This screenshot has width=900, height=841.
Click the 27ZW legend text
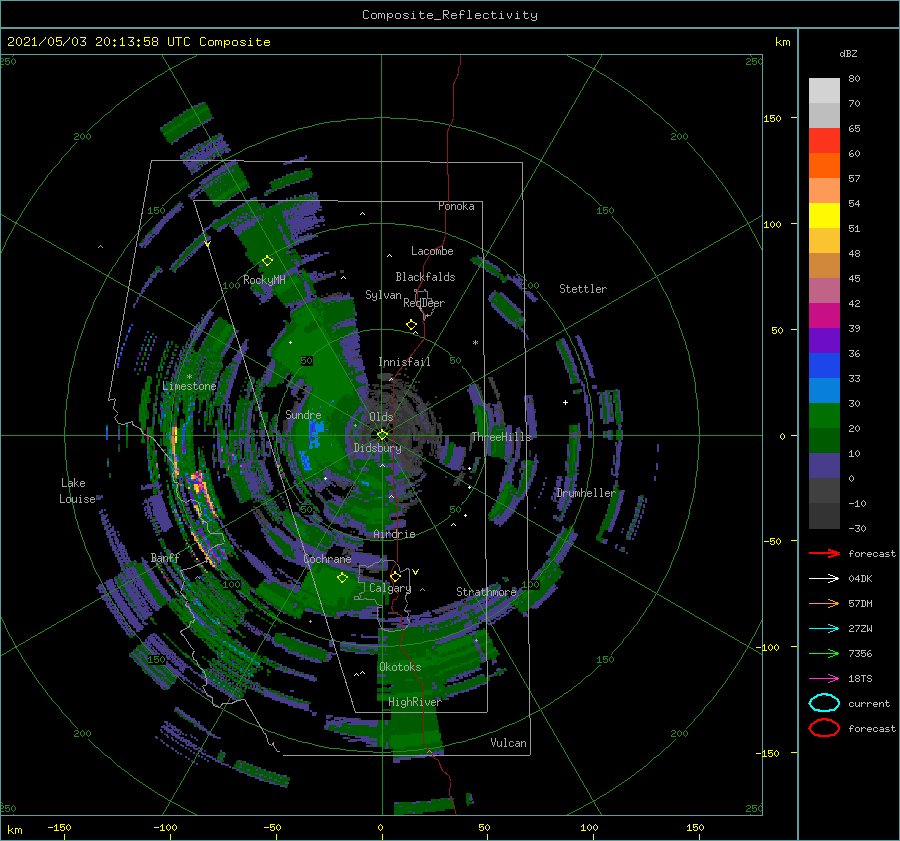click(860, 629)
